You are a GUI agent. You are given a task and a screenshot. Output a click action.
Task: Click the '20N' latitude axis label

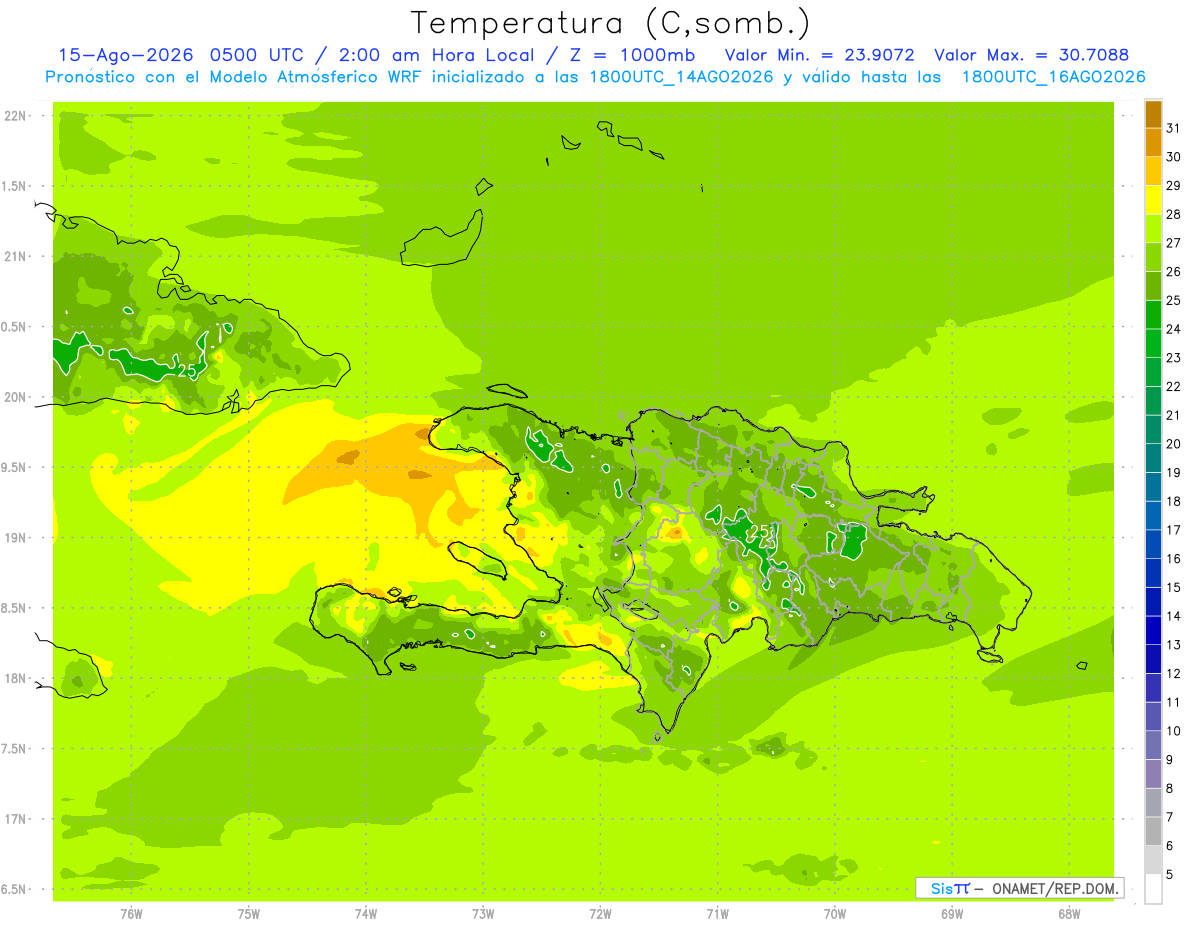point(15,397)
